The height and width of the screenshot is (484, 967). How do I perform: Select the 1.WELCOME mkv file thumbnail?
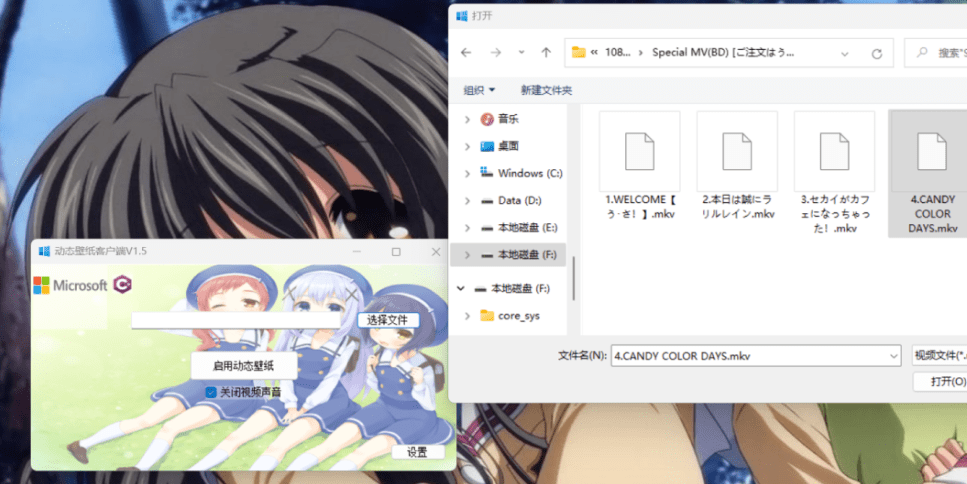coord(639,165)
